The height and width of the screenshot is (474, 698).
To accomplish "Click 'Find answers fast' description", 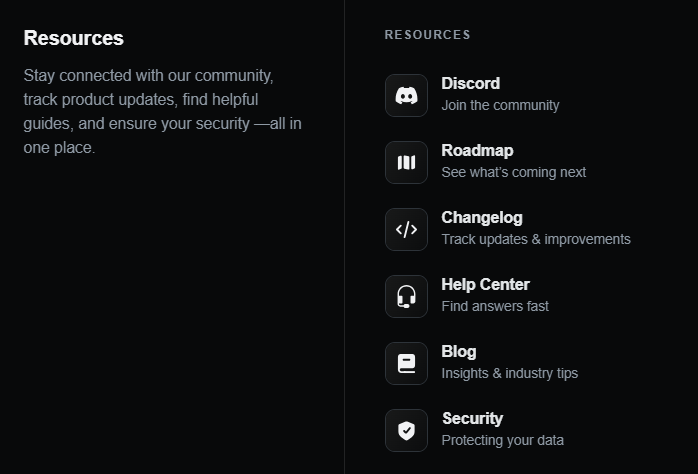I will click(x=495, y=307).
